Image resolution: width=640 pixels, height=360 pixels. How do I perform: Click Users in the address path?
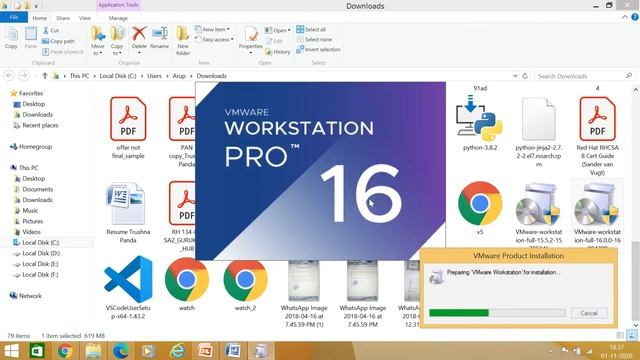point(154,76)
